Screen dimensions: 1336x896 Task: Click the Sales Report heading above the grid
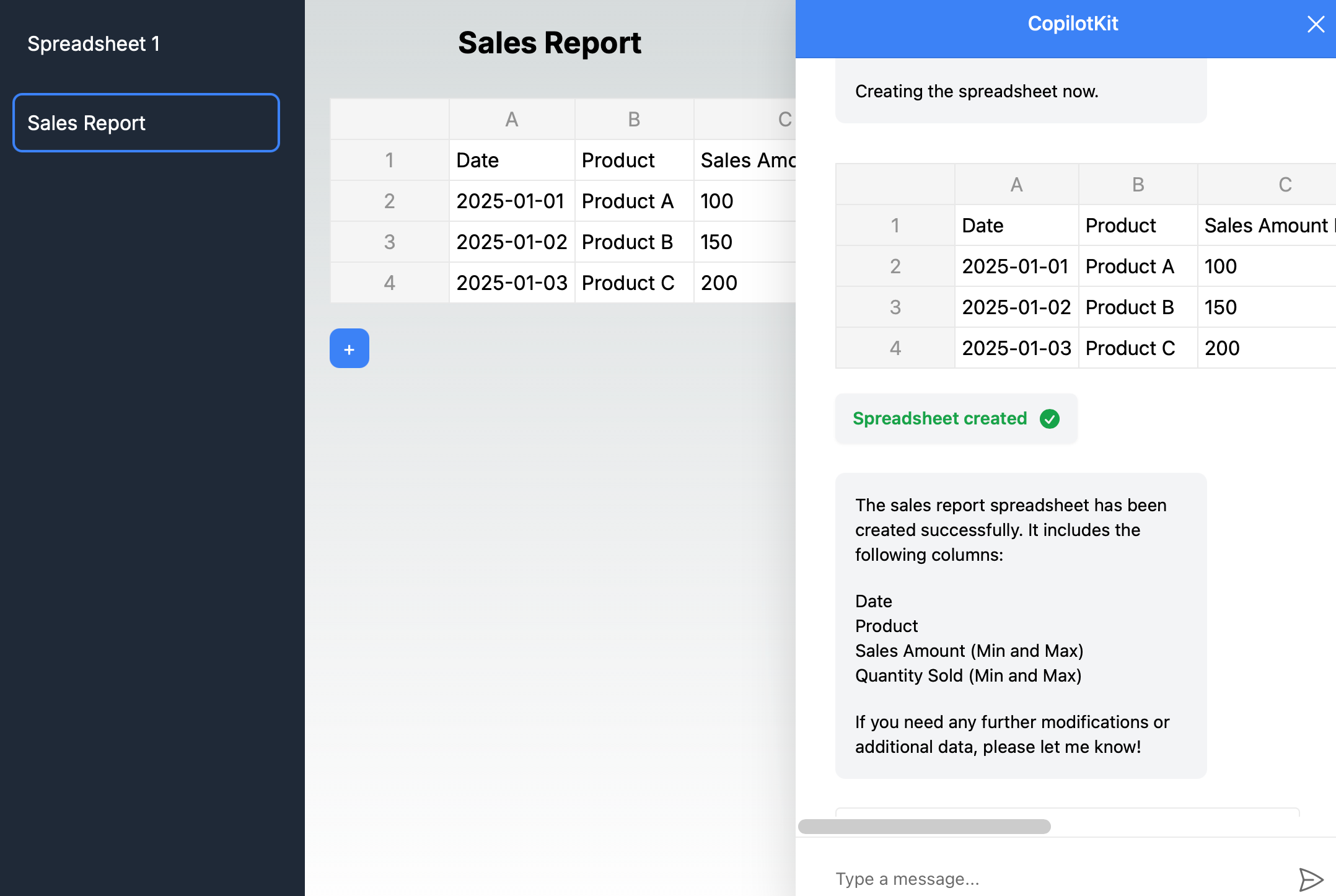coord(550,43)
